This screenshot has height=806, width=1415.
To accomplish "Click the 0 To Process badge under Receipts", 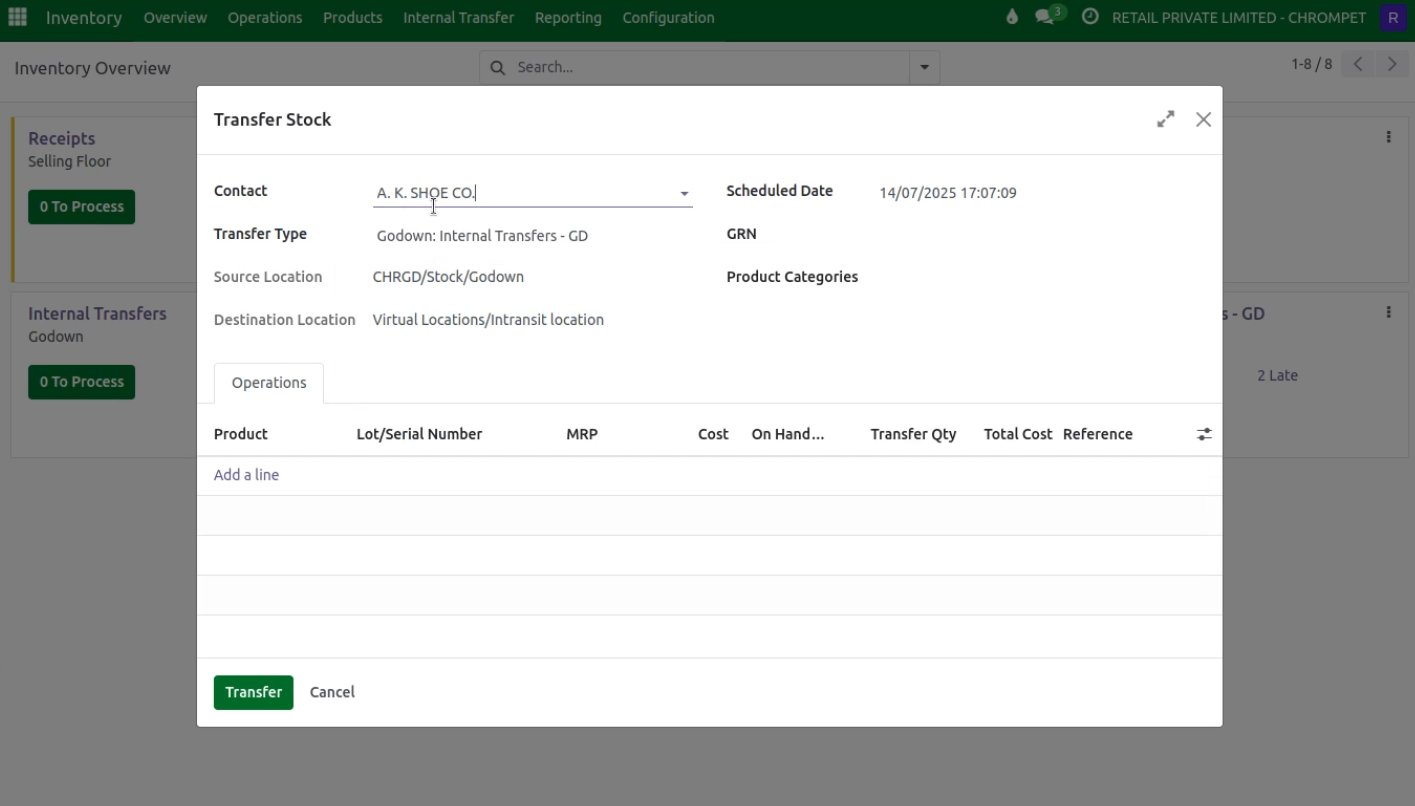I will point(81,206).
